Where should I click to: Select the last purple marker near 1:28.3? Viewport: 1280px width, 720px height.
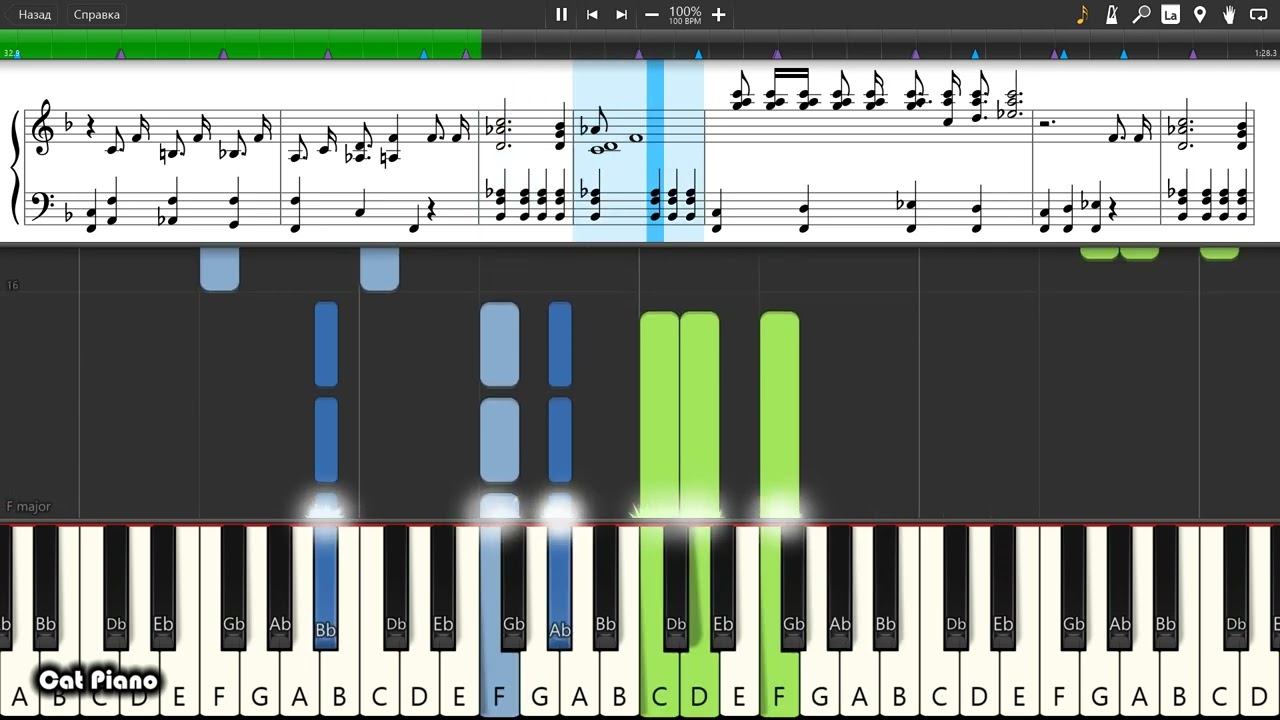(x=1193, y=53)
